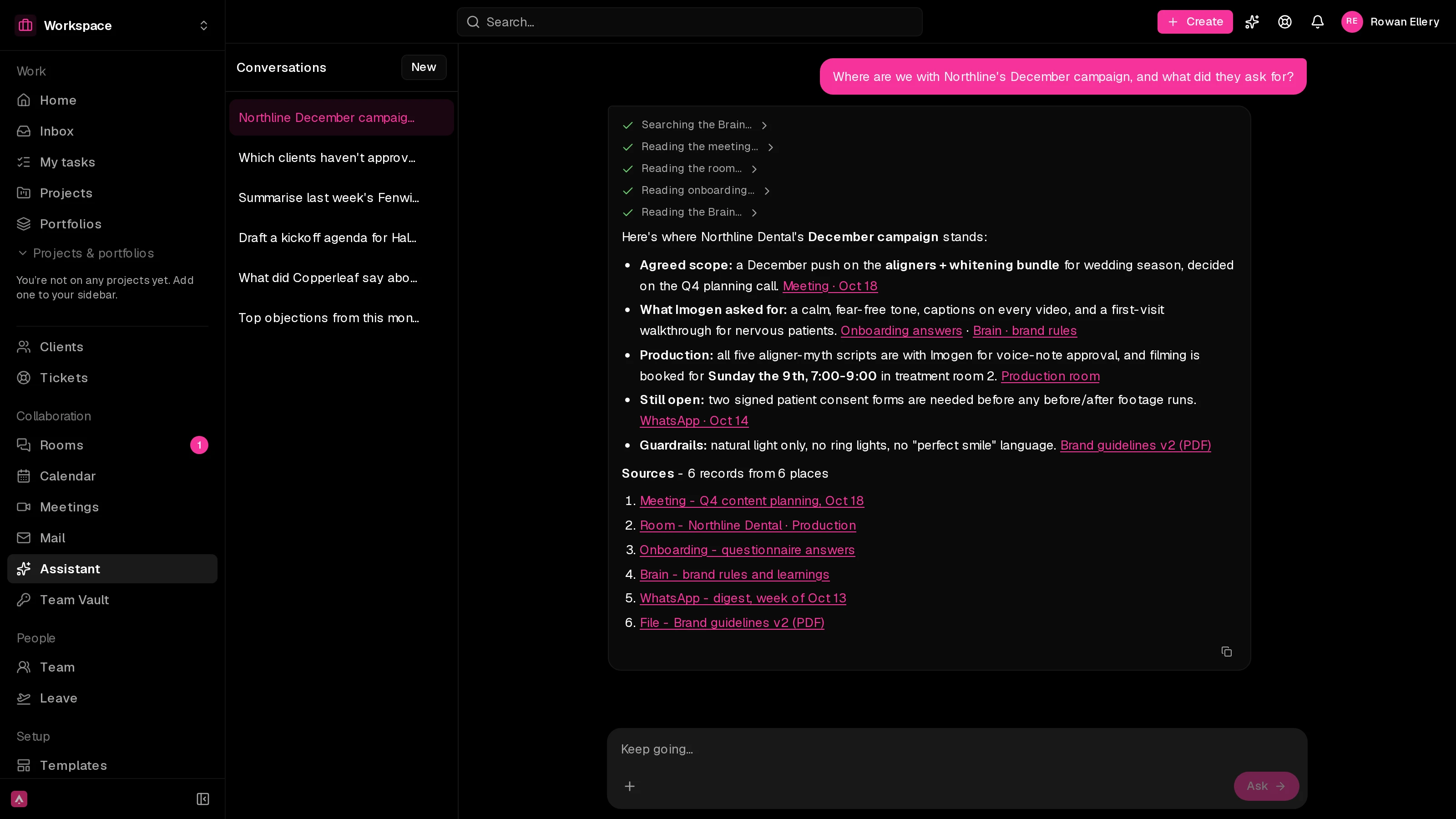Open the 'Meeting · Oct 18' citation link
This screenshot has height=819, width=1456.
tap(830, 286)
